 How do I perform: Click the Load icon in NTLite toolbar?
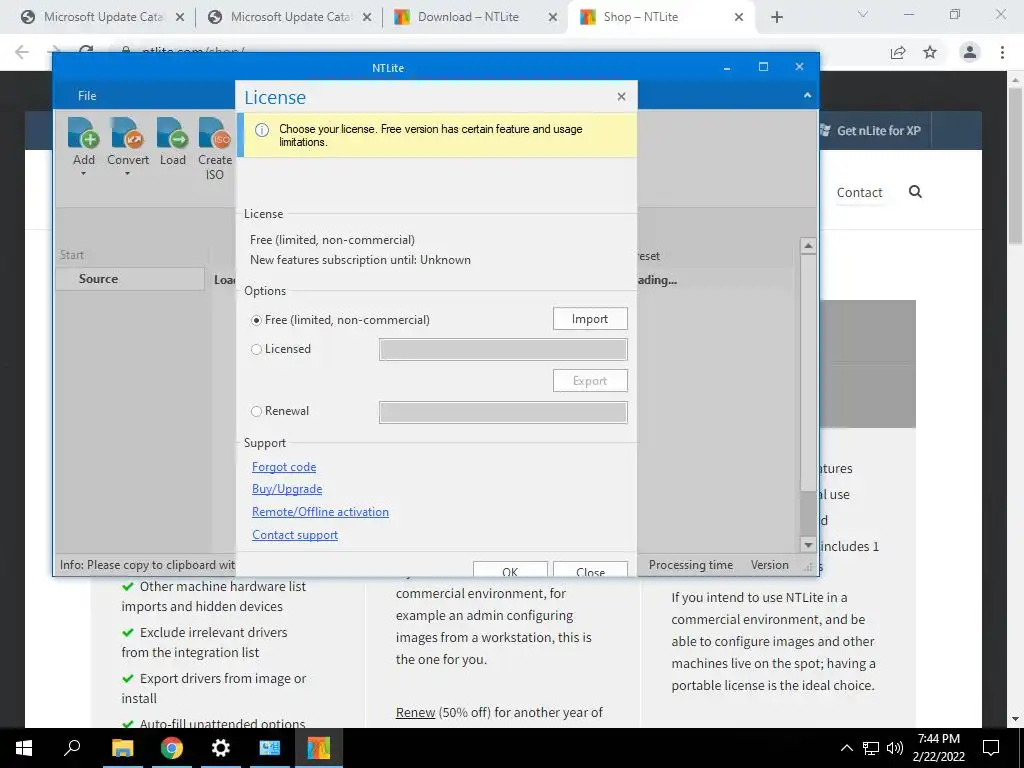pyautogui.click(x=172, y=133)
